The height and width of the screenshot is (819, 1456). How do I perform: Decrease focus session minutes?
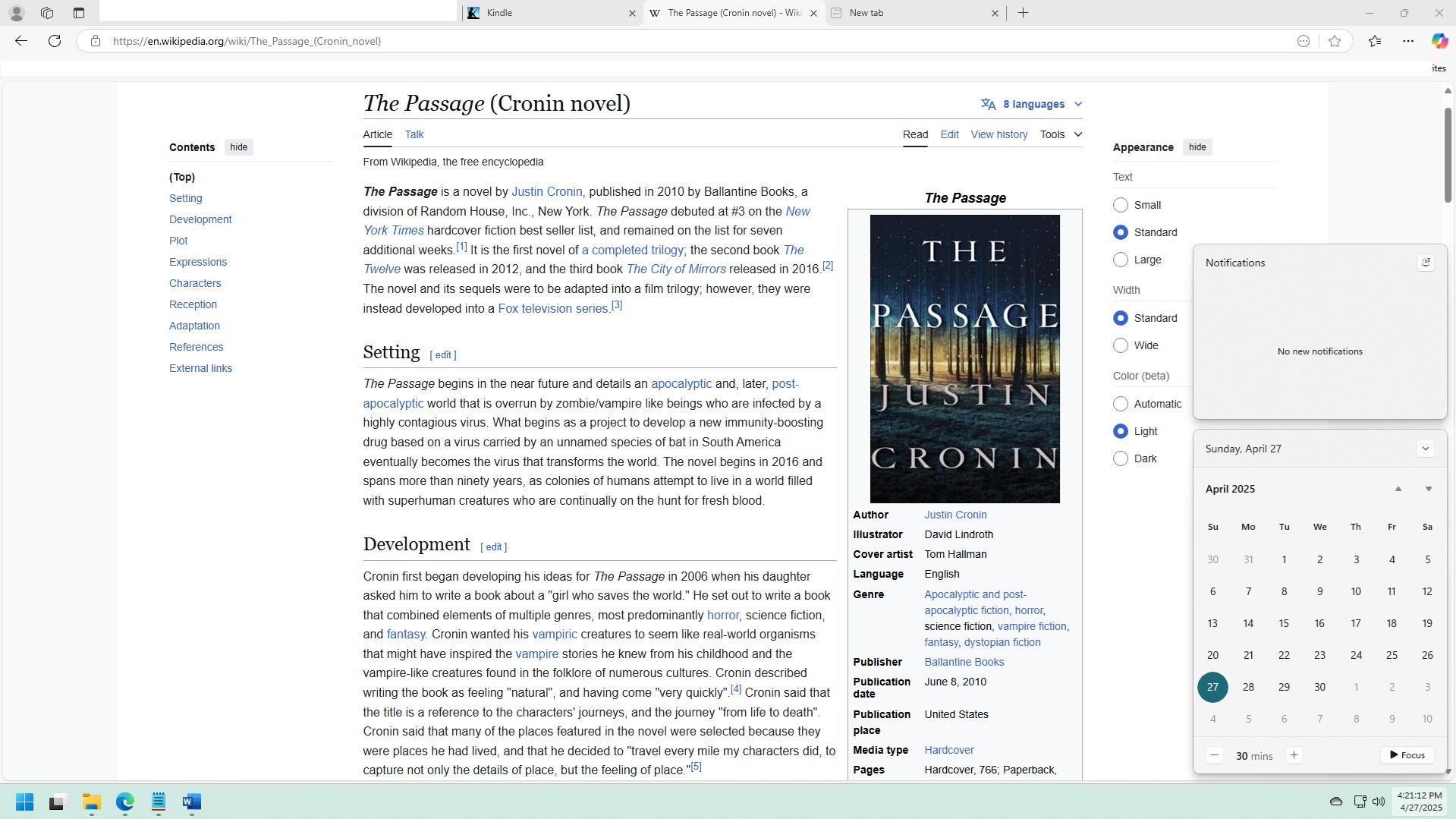point(1215,755)
